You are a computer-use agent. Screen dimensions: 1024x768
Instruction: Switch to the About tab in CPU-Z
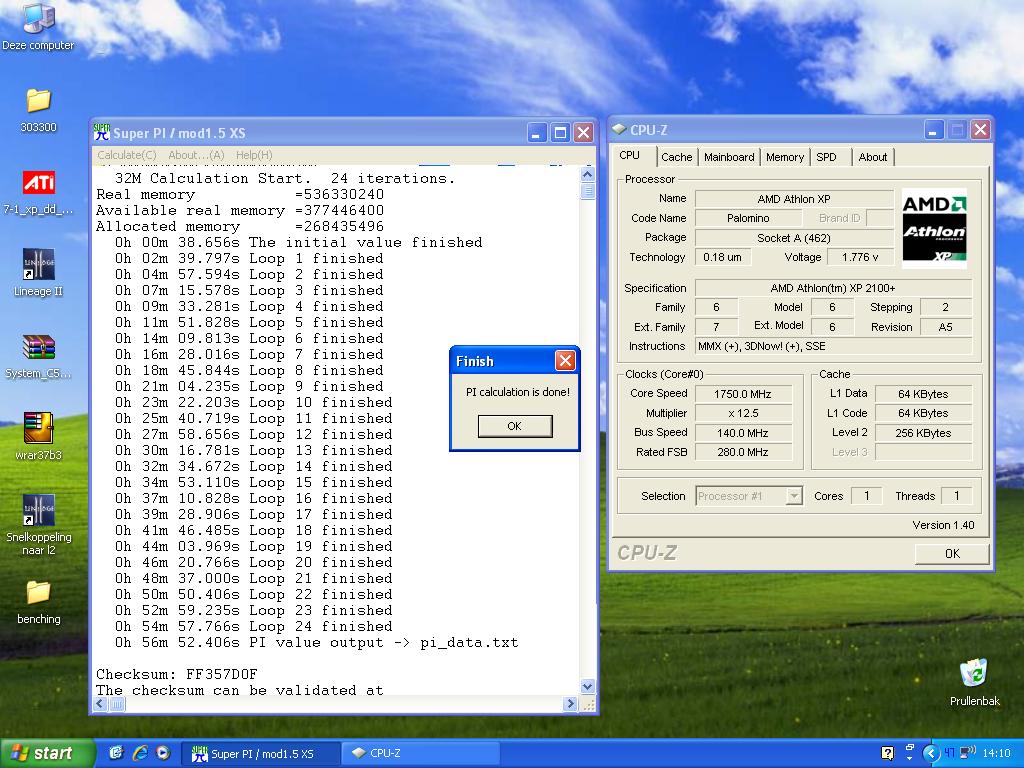click(x=872, y=157)
